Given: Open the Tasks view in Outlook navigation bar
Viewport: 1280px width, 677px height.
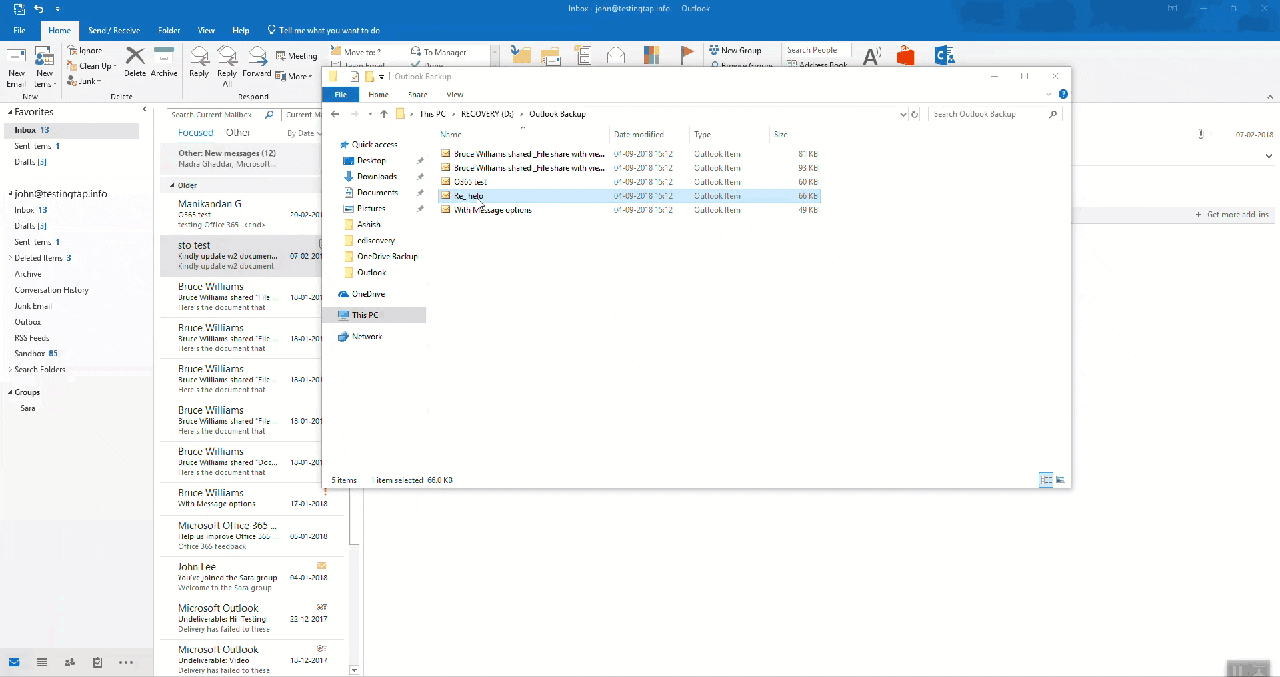Looking at the screenshot, I should click(97, 662).
